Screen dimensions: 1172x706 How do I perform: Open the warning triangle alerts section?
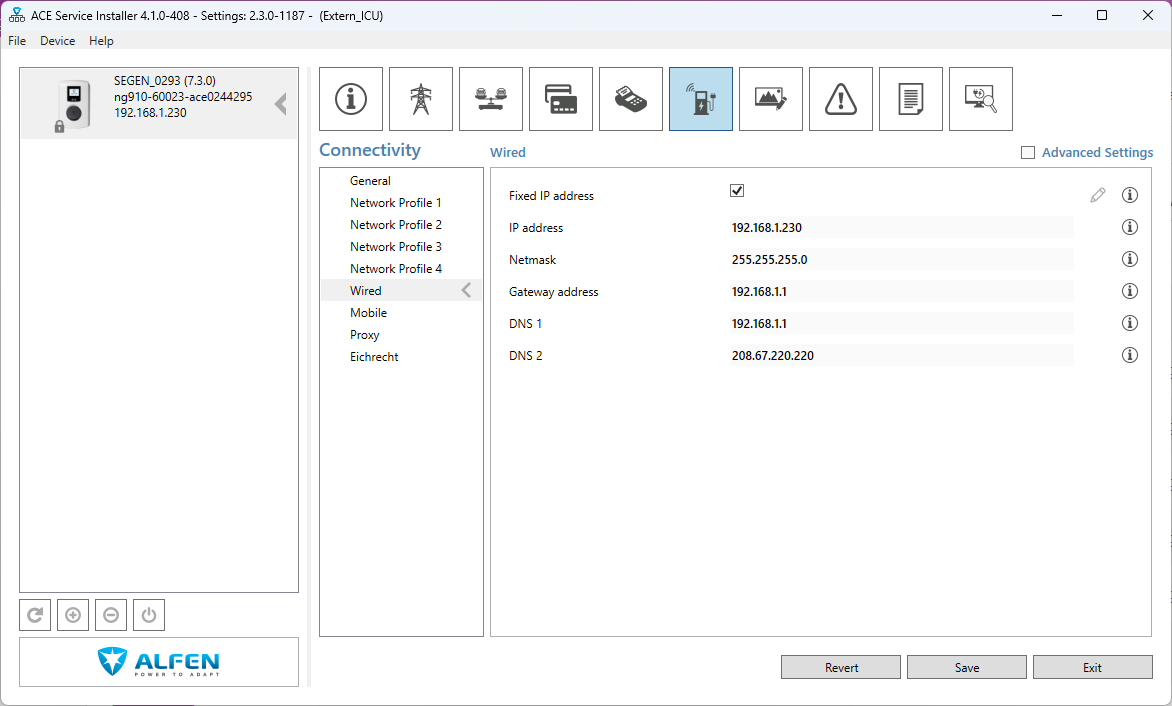[x=841, y=99]
